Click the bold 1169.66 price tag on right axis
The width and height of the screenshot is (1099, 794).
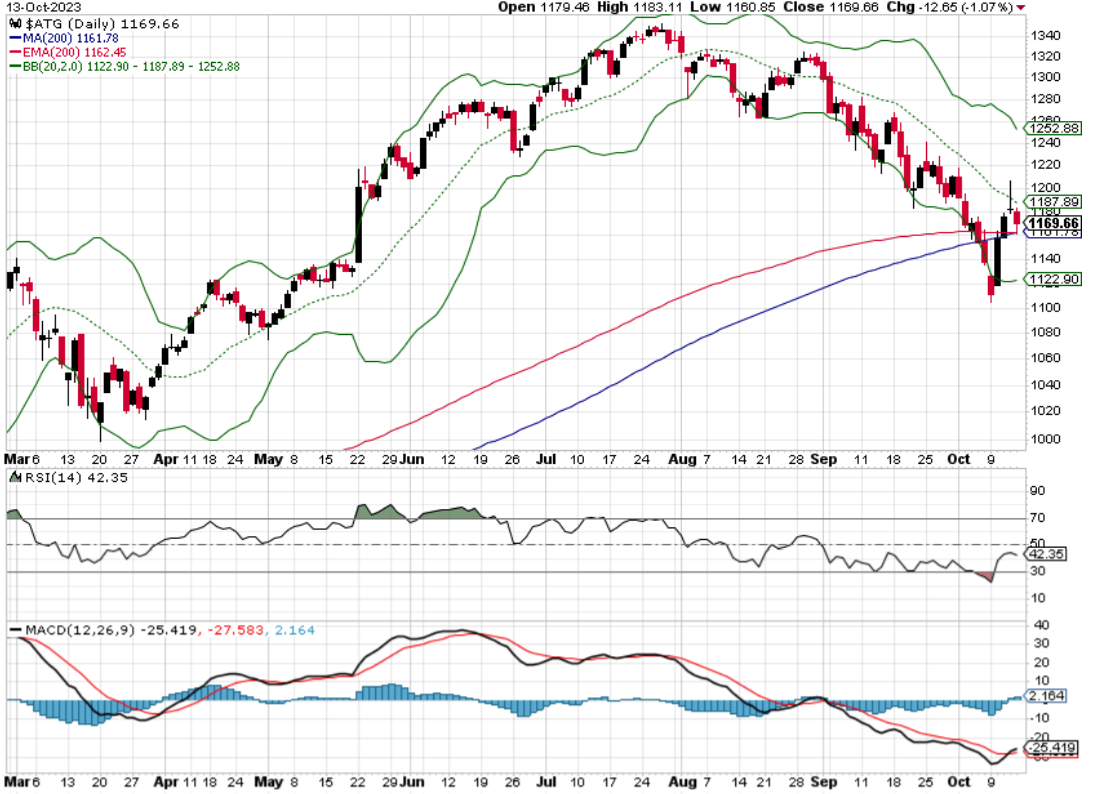pyautogui.click(x=1053, y=223)
